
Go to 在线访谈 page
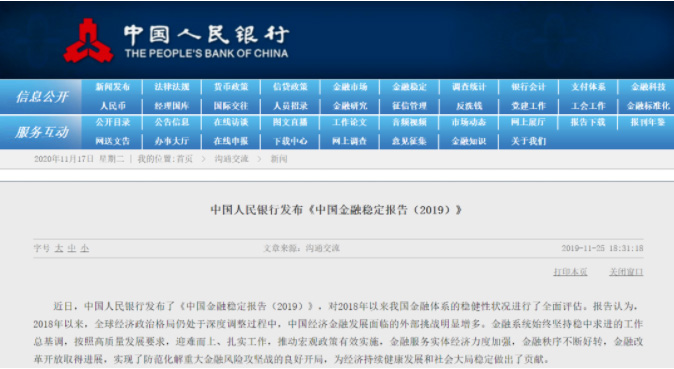click(231, 122)
